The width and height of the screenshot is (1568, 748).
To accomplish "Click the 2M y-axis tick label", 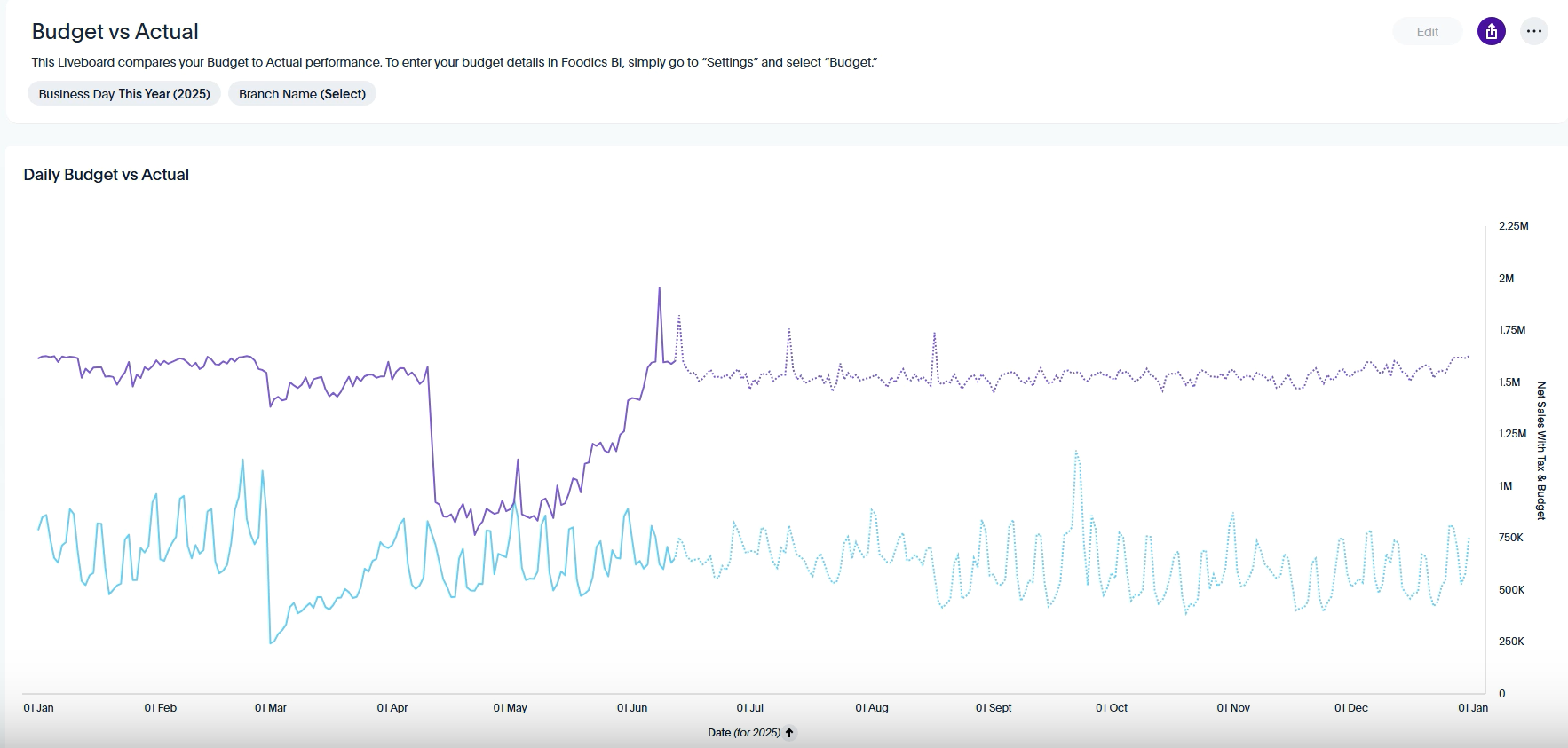I will point(1506,279).
